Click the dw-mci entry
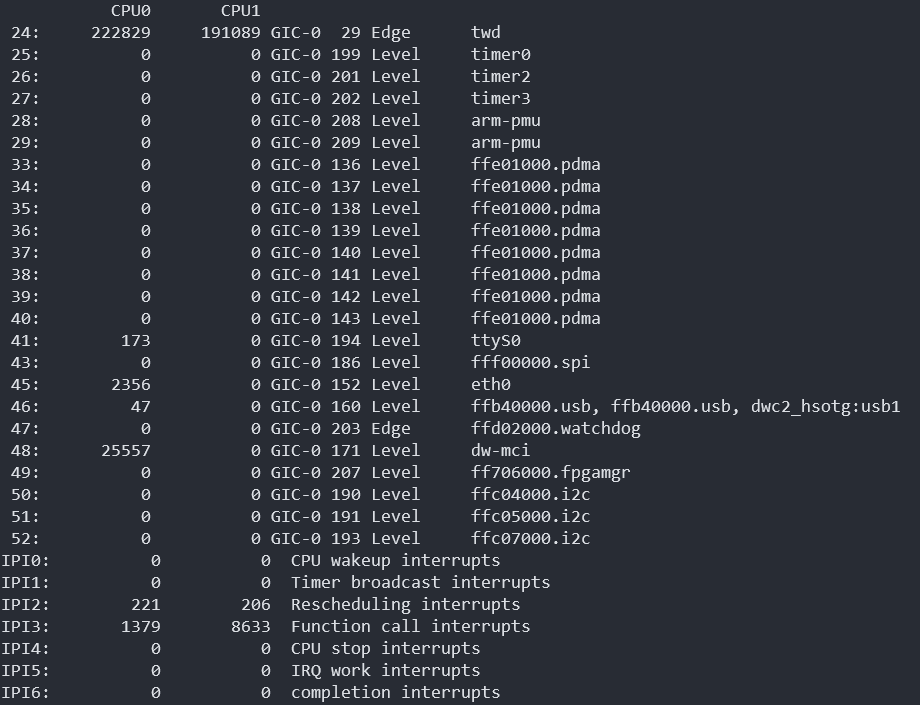 point(501,451)
